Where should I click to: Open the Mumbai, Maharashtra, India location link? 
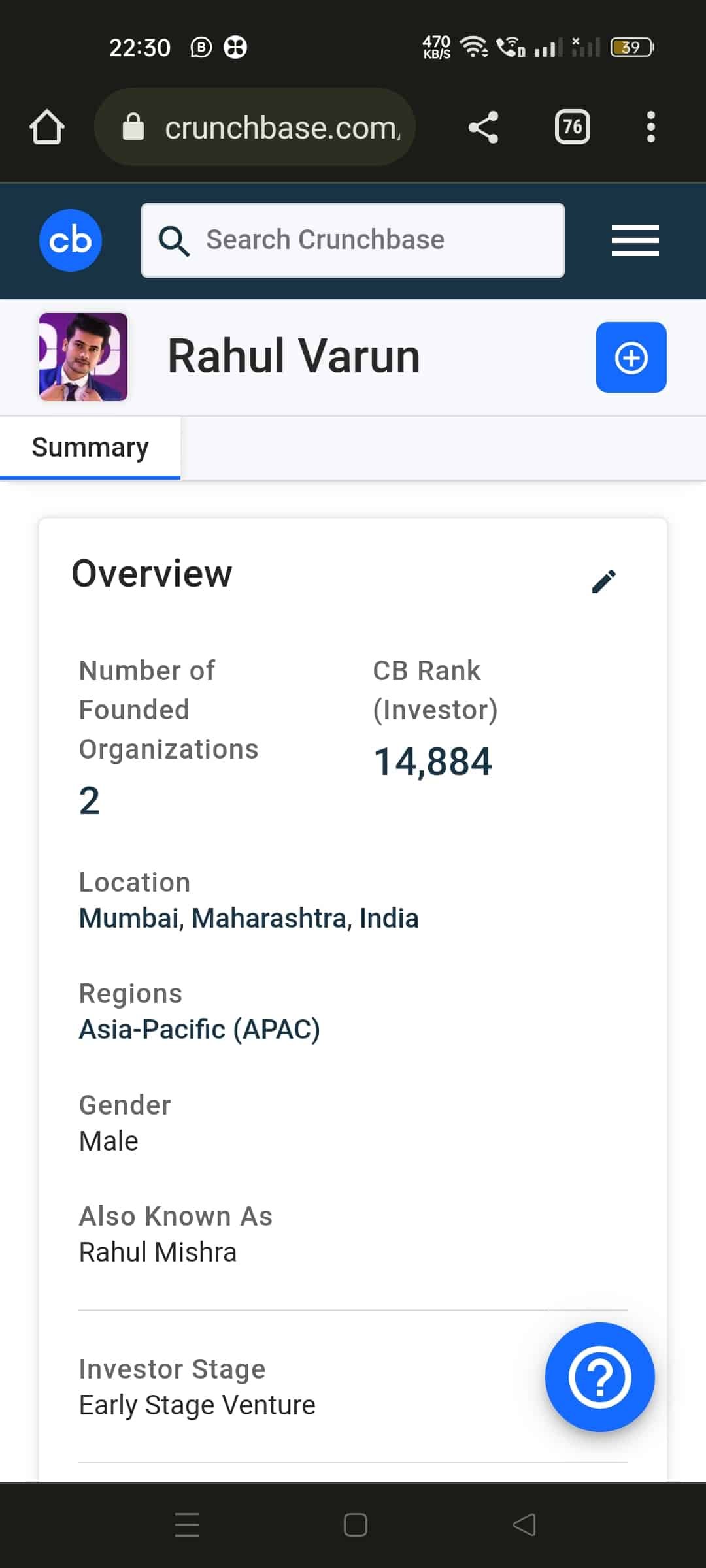pyautogui.click(x=248, y=919)
